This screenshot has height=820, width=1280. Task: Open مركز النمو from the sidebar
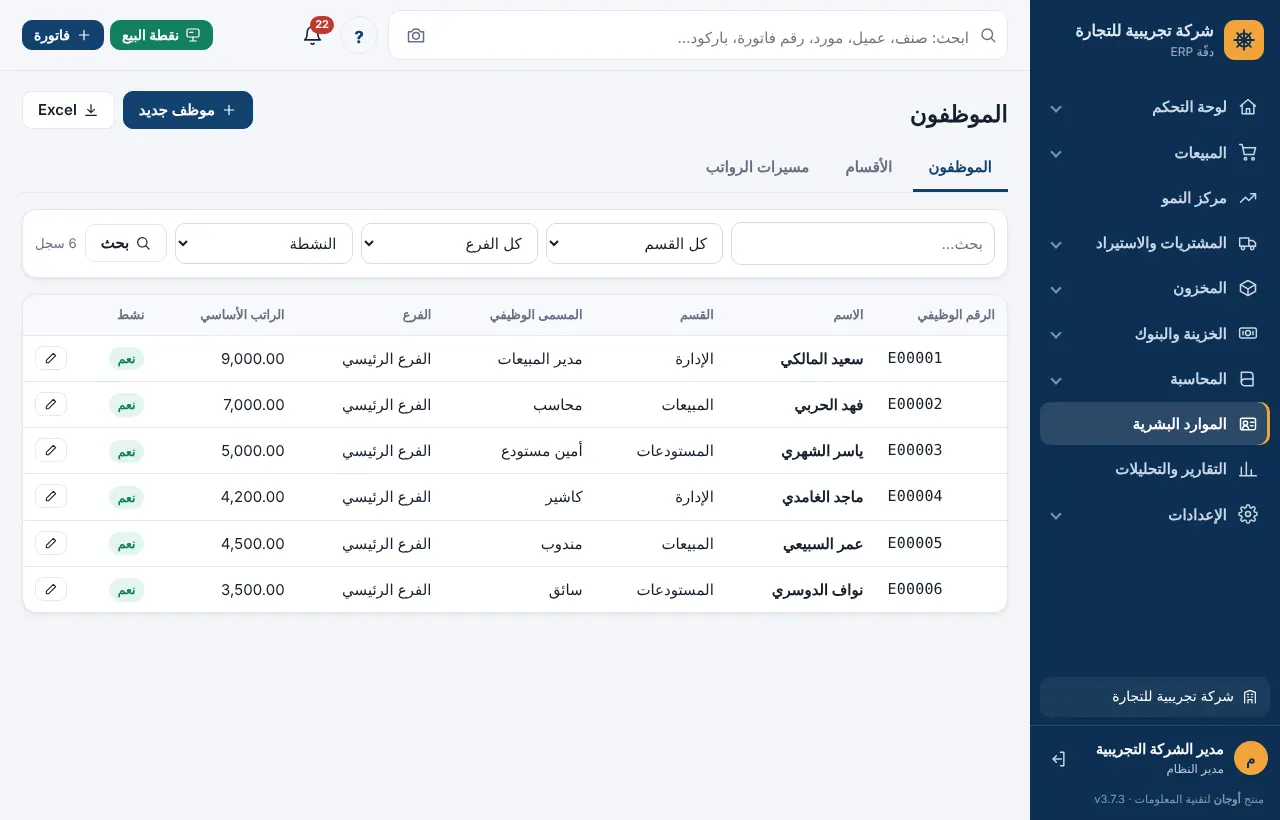point(1155,198)
